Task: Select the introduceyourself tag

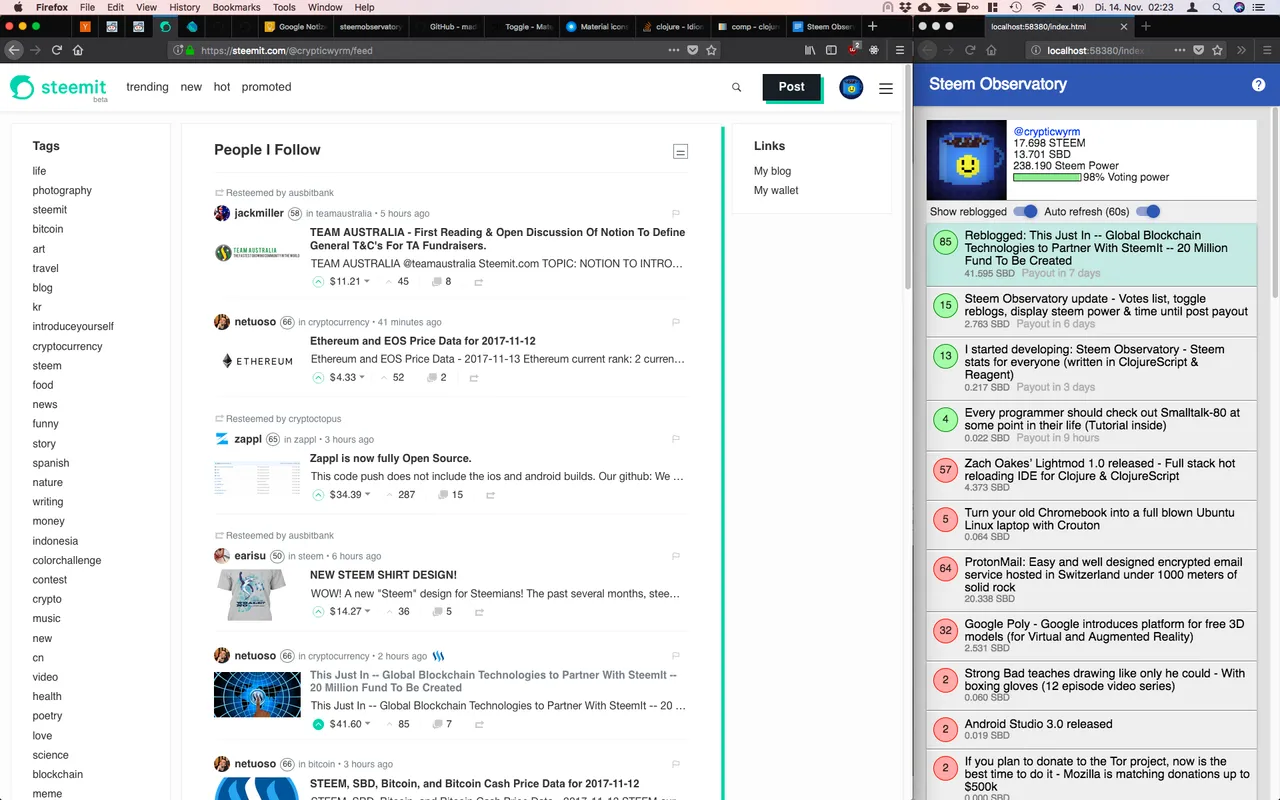Action: click(73, 326)
